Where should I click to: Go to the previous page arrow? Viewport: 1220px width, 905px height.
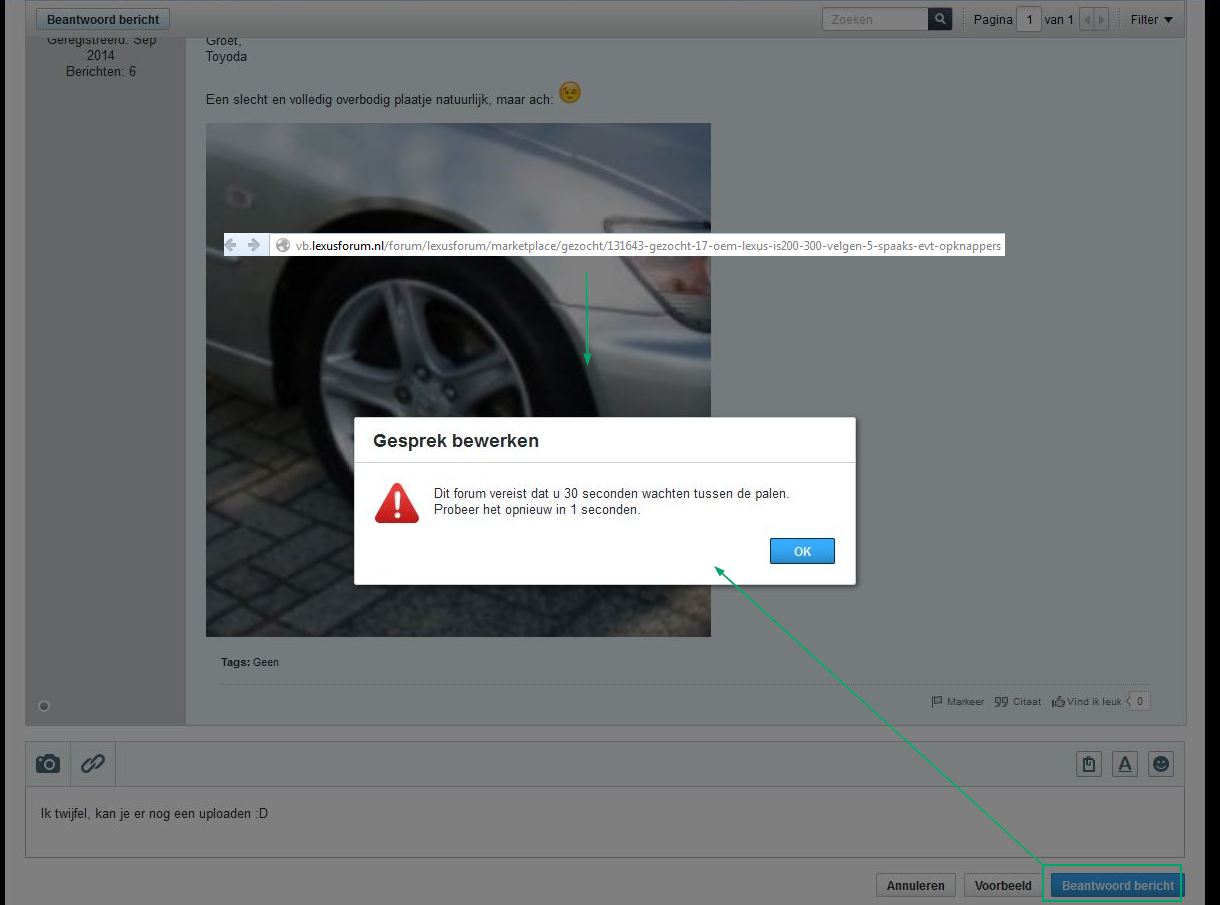coord(1088,19)
